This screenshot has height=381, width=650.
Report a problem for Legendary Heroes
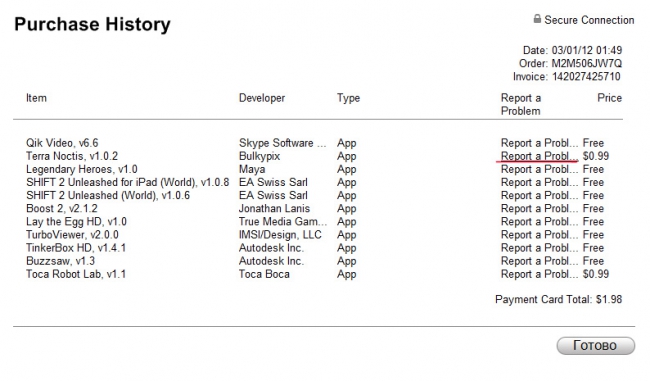(x=539, y=170)
